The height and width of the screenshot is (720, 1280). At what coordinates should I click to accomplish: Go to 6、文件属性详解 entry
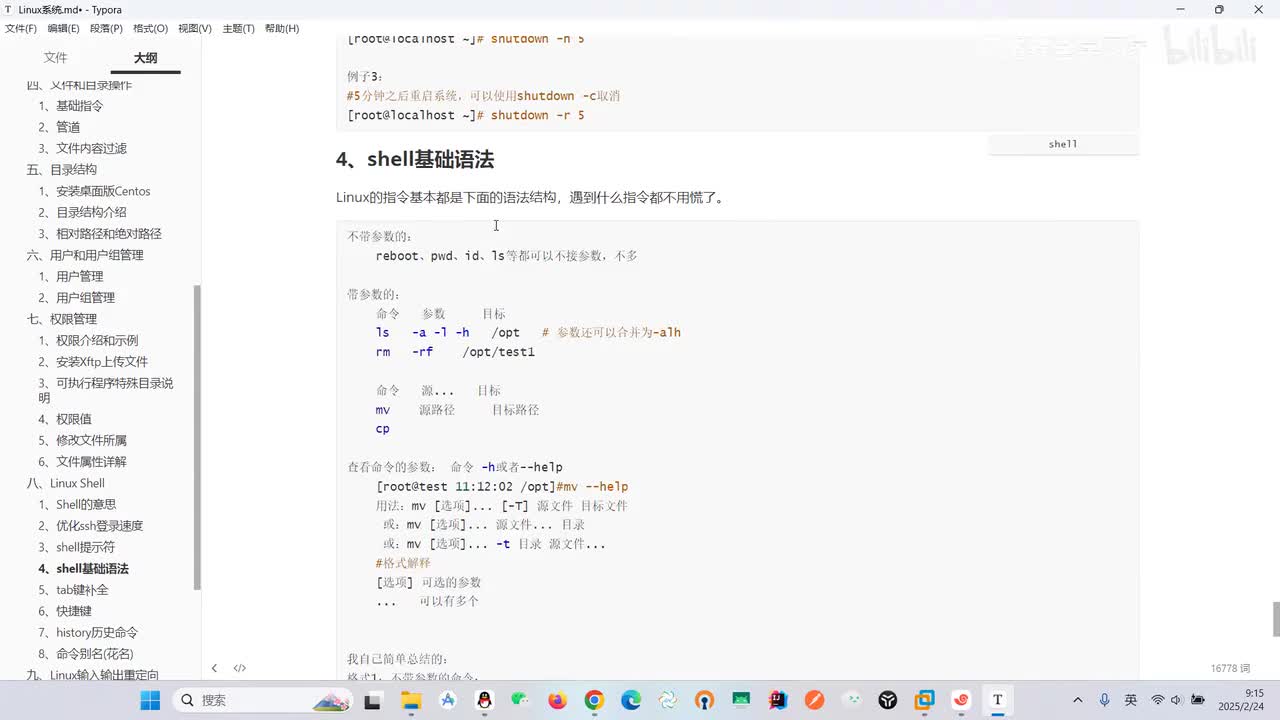tap(83, 462)
